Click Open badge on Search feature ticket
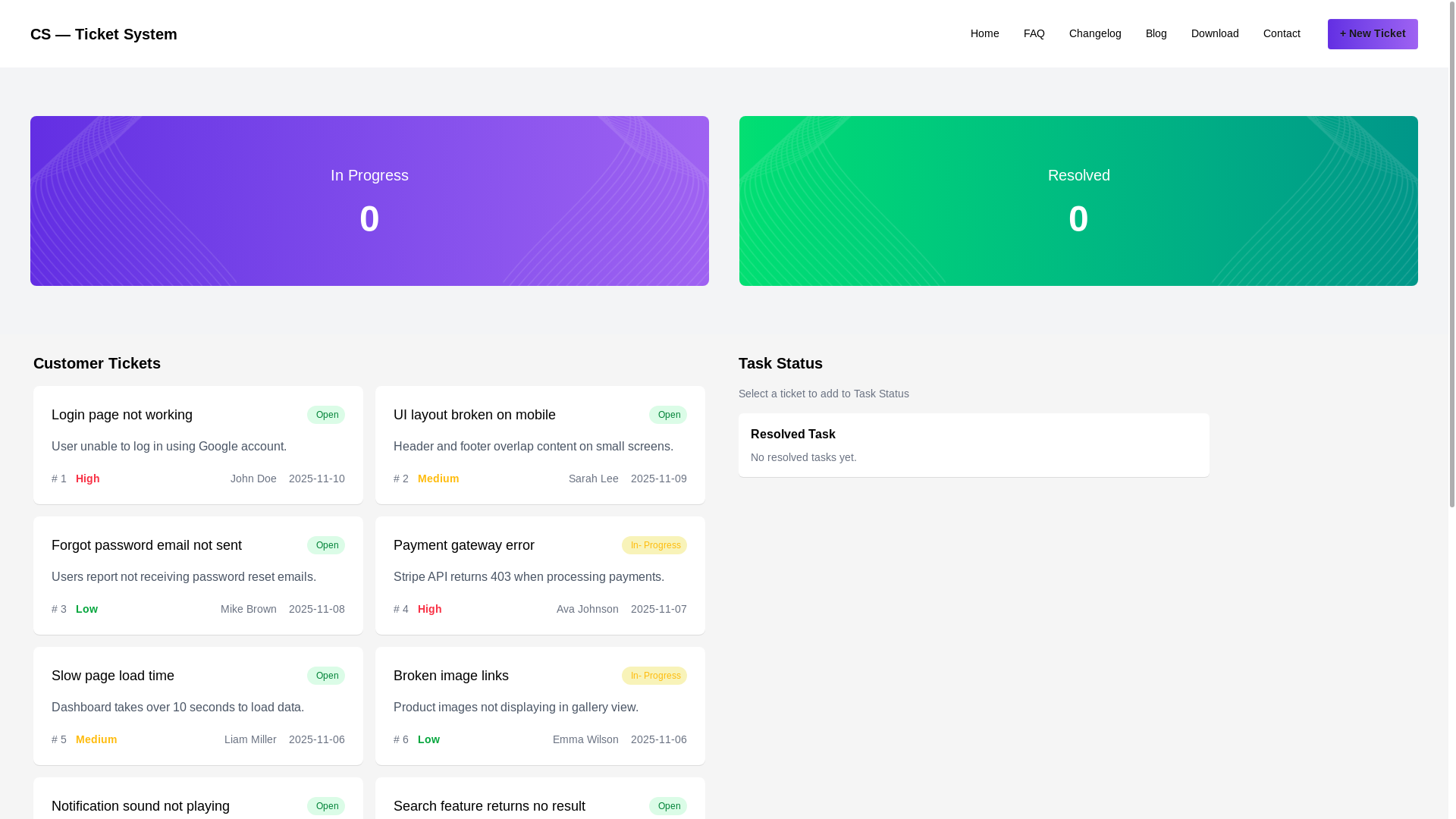This screenshot has height=819, width=1456. pyautogui.click(x=668, y=806)
